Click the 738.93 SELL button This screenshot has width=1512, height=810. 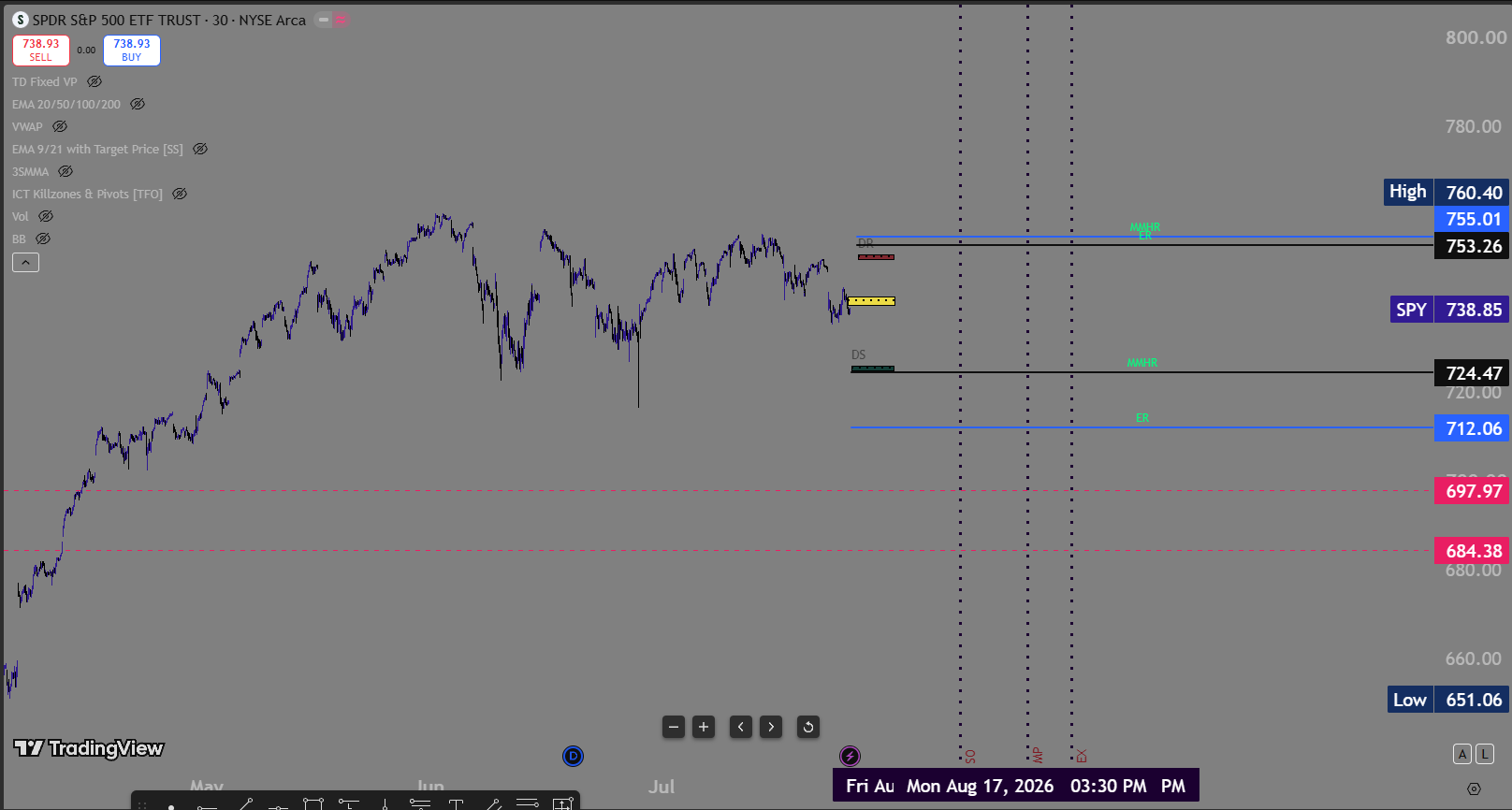point(41,51)
